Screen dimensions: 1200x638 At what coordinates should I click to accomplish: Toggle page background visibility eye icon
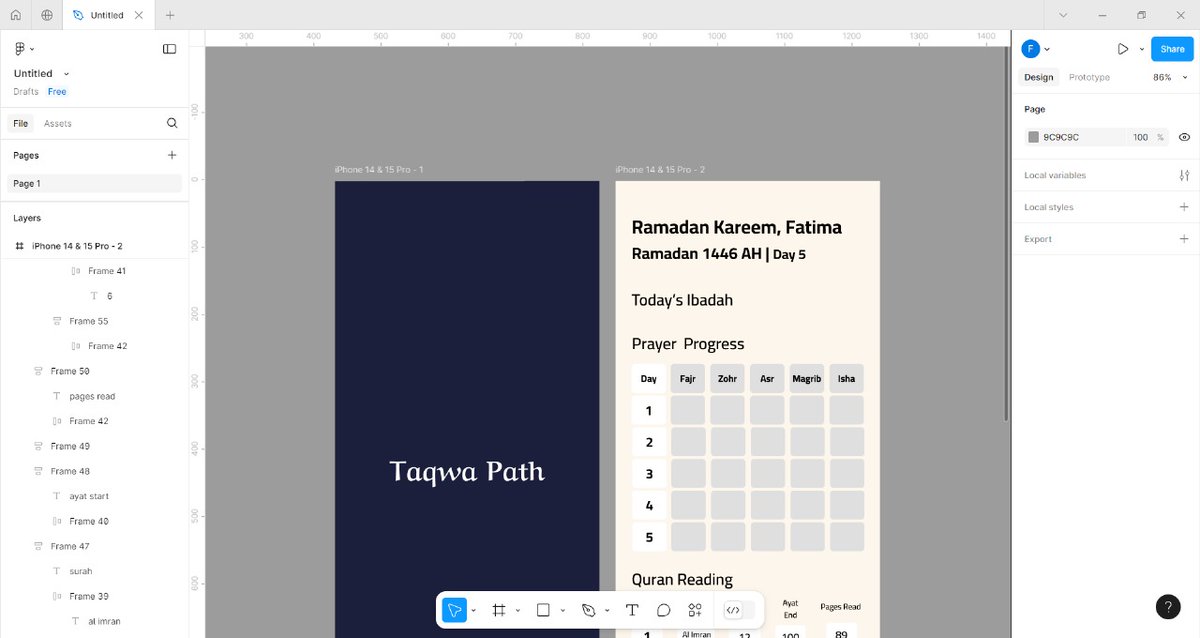coord(1184,137)
